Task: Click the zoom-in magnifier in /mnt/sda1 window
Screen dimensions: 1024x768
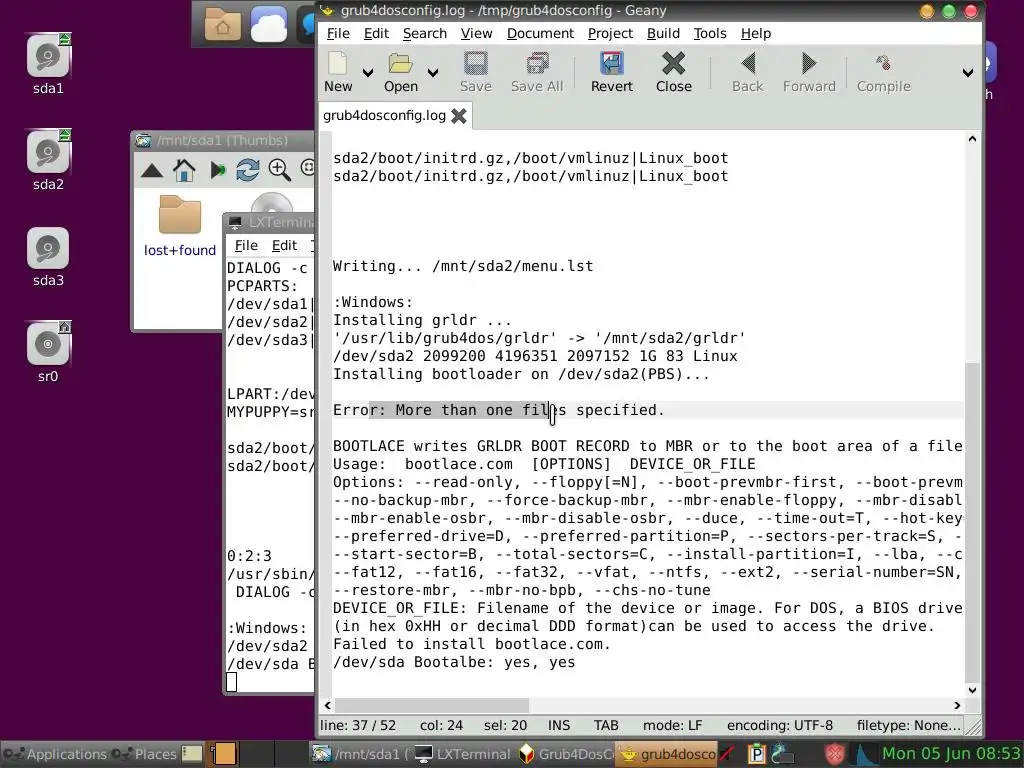Action: tap(280, 170)
